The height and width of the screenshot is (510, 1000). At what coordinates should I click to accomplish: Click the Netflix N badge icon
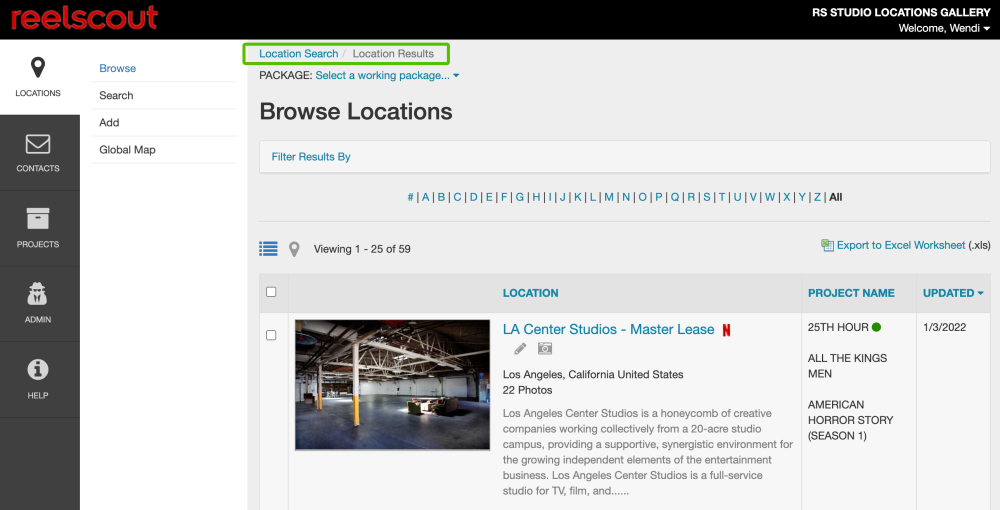[x=726, y=330]
